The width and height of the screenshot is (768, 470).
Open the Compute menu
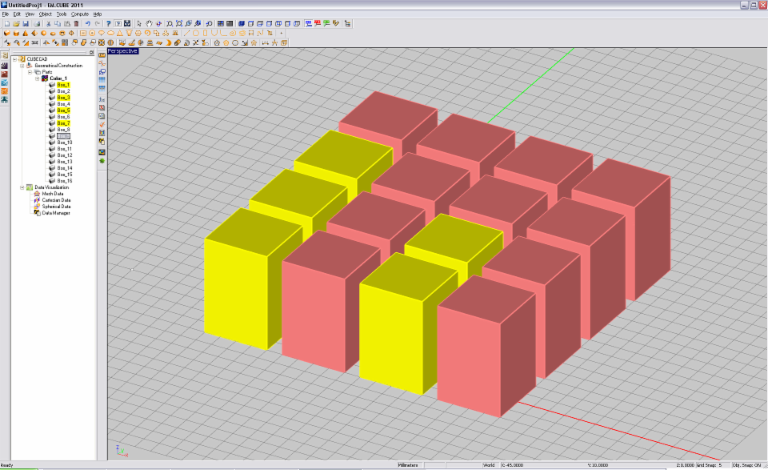coord(79,14)
